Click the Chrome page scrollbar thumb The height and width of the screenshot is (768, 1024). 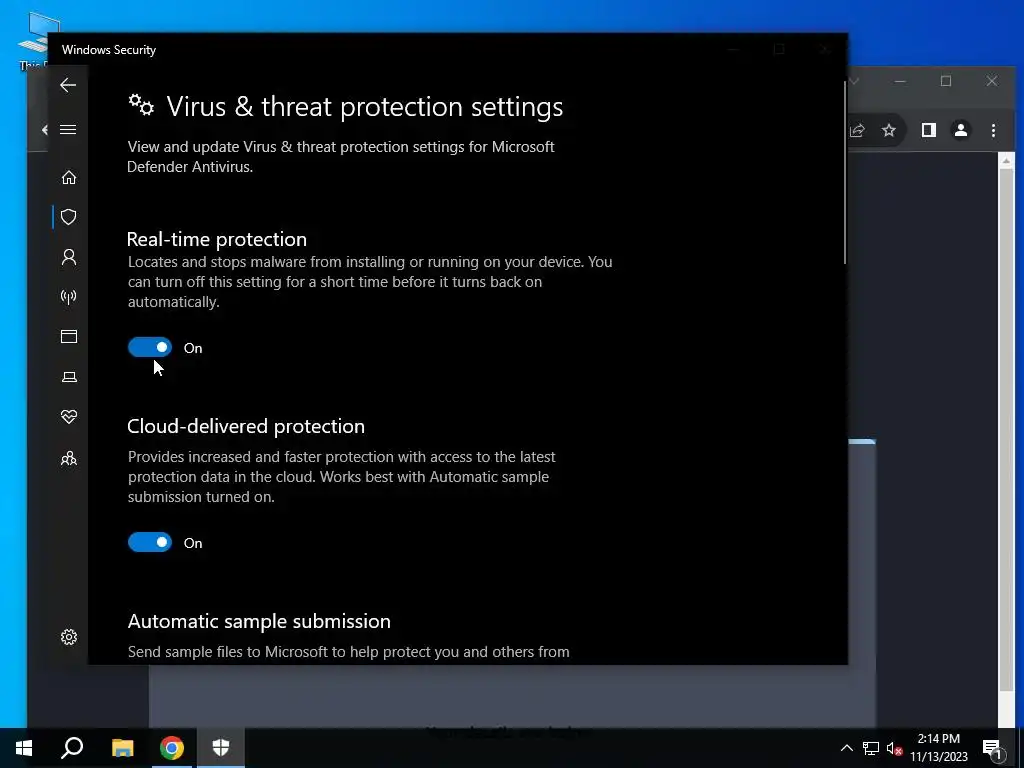(x=1006, y=429)
